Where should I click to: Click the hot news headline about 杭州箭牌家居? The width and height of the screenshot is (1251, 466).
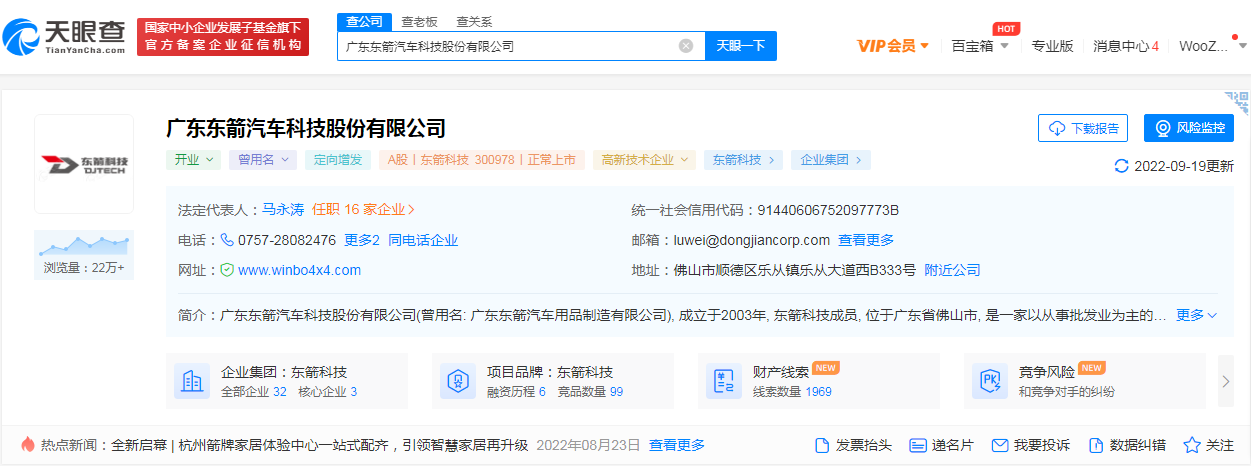(x=319, y=445)
